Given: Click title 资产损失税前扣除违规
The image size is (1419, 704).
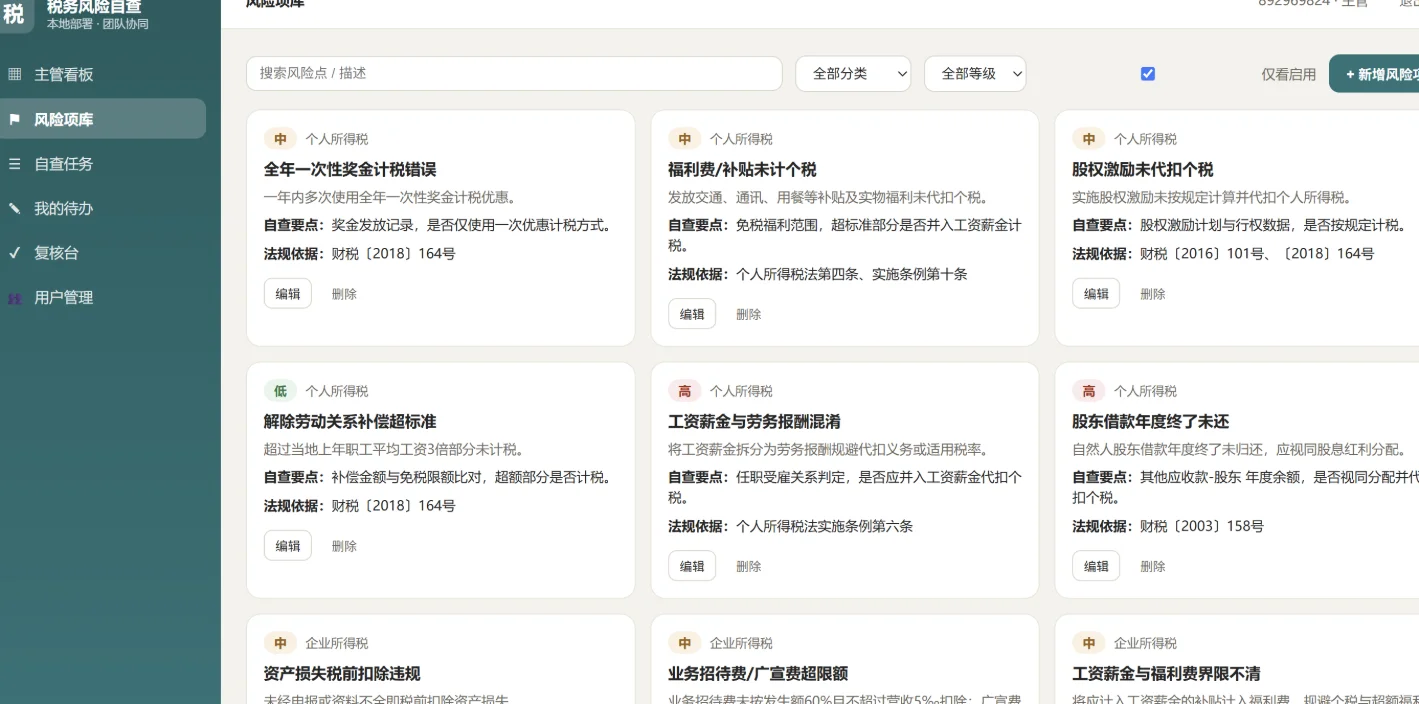Looking at the screenshot, I should 342,673.
